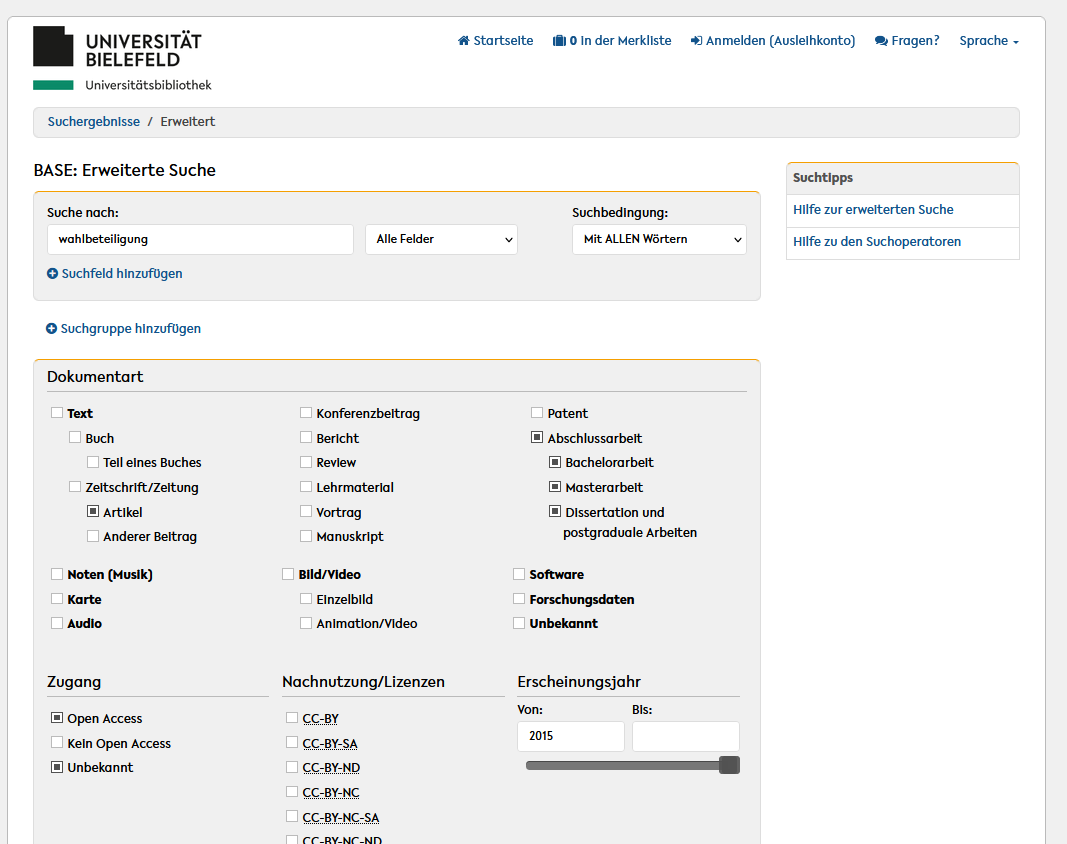Check the Patent checkbox
The height and width of the screenshot is (844, 1067).
click(537, 412)
